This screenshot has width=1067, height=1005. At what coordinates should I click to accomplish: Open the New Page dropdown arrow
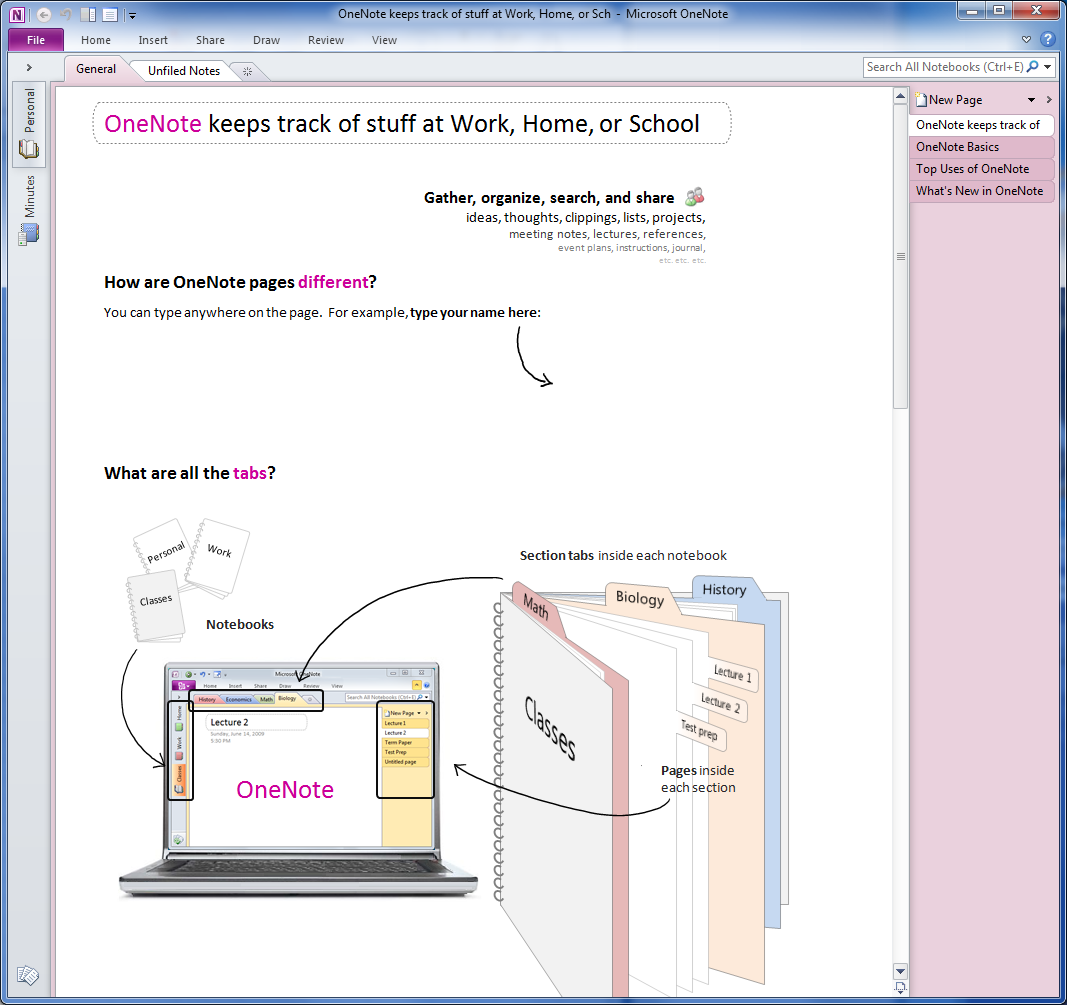pyautogui.click(x=1032, y=100)
